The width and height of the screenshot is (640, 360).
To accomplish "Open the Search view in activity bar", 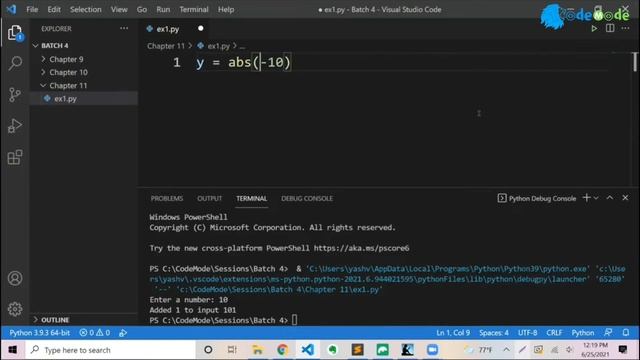I will 15,63.
